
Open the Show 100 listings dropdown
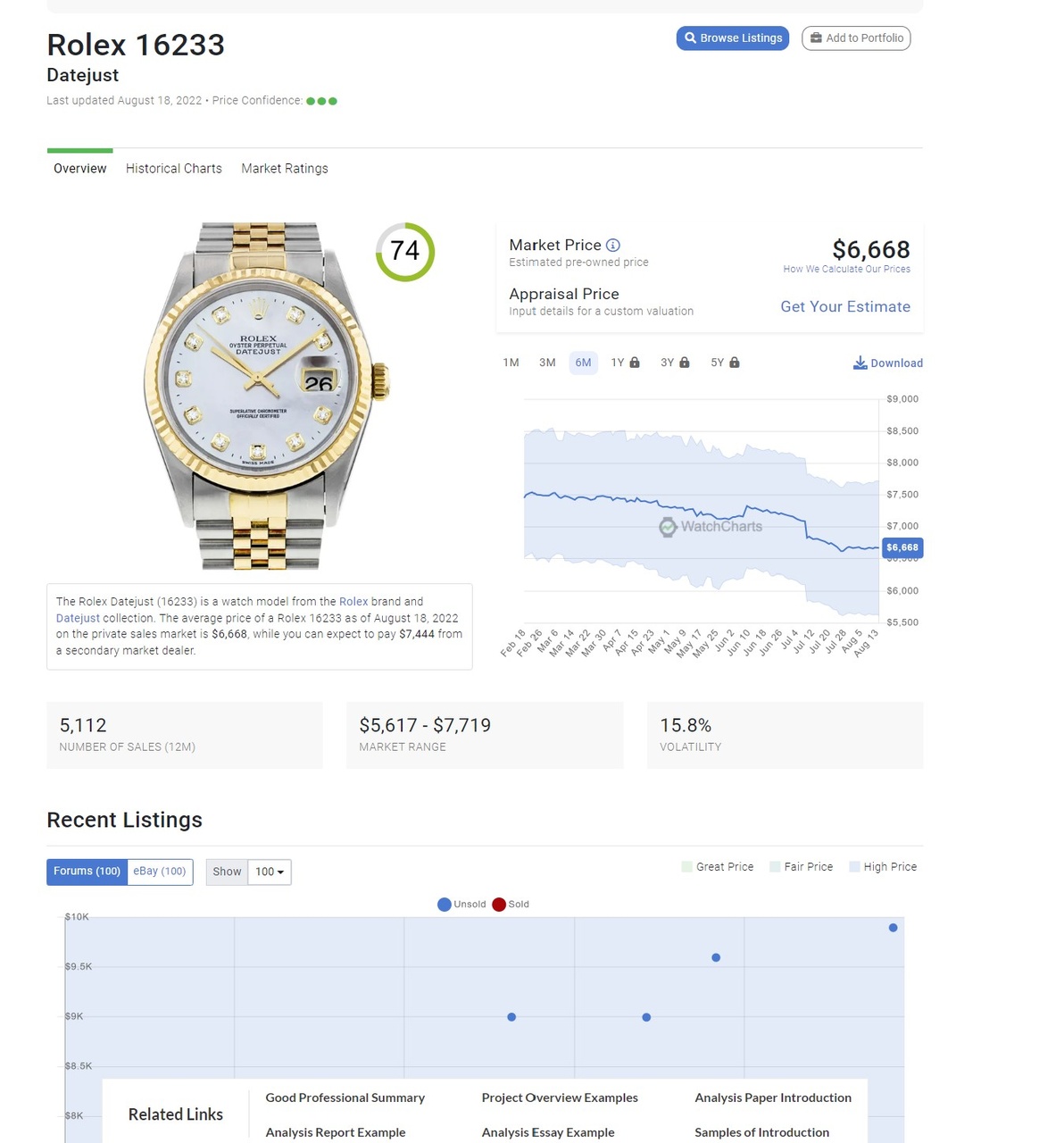(269, 872)
